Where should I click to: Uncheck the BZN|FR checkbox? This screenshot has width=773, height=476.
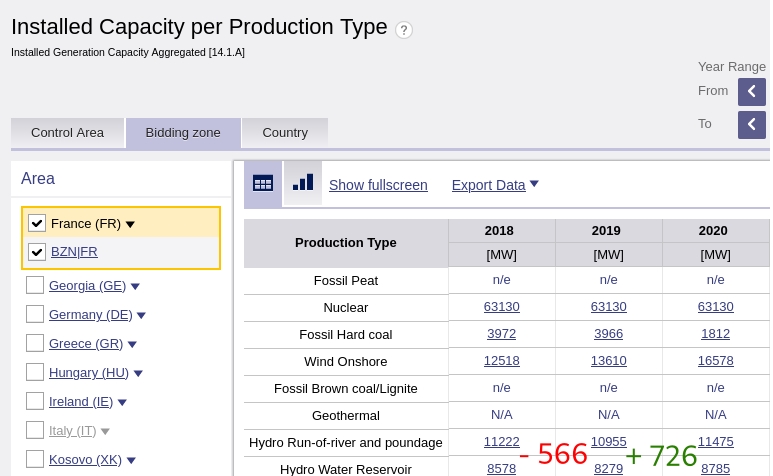pyautogui.click(x=37, y=252)
